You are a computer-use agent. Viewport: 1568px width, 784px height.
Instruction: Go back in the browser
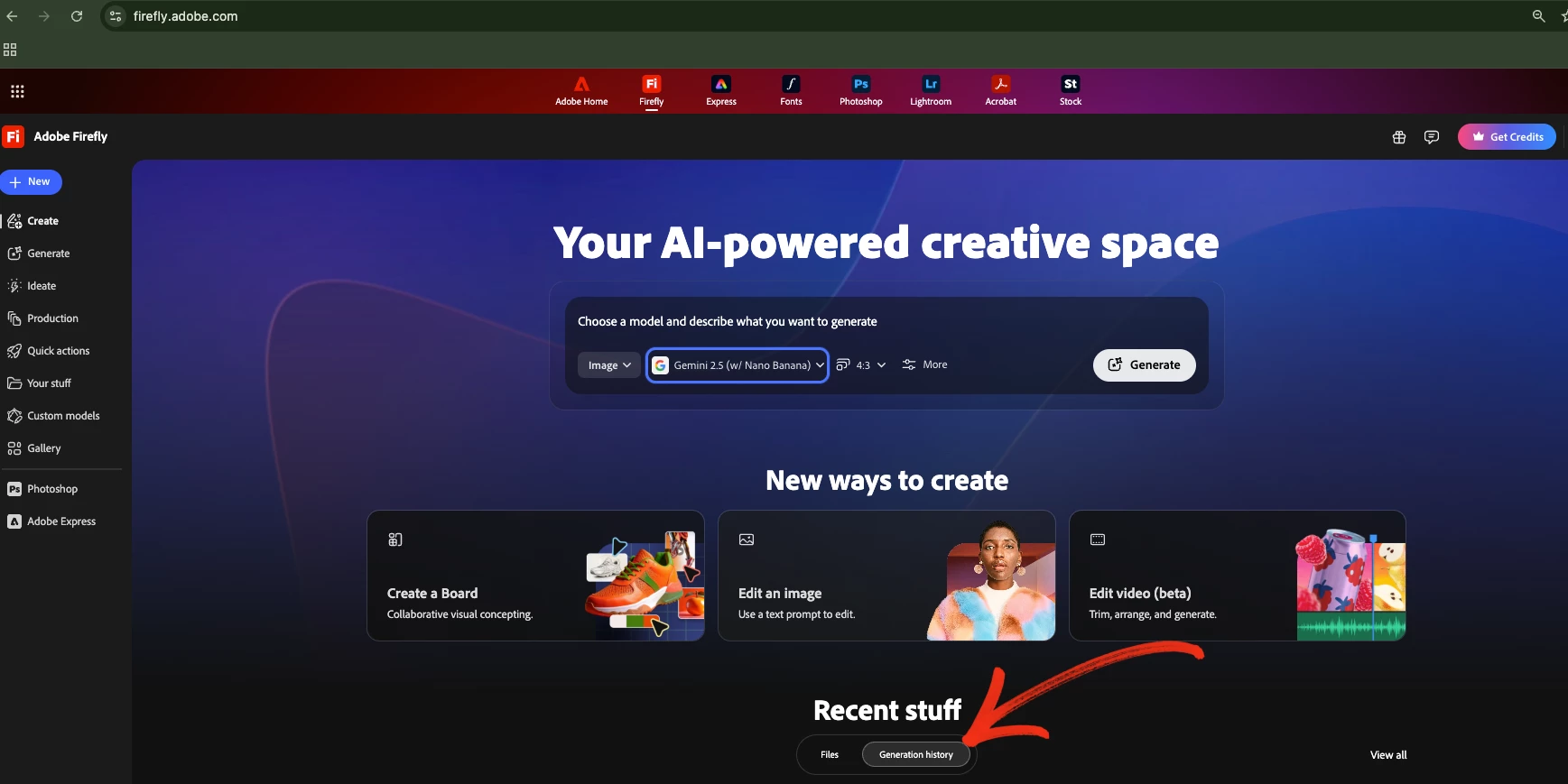(x=12, y=16)
